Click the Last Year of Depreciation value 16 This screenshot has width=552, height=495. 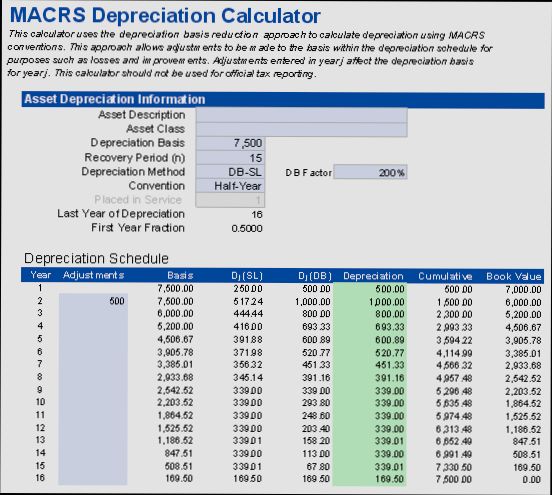coord(257,214)
